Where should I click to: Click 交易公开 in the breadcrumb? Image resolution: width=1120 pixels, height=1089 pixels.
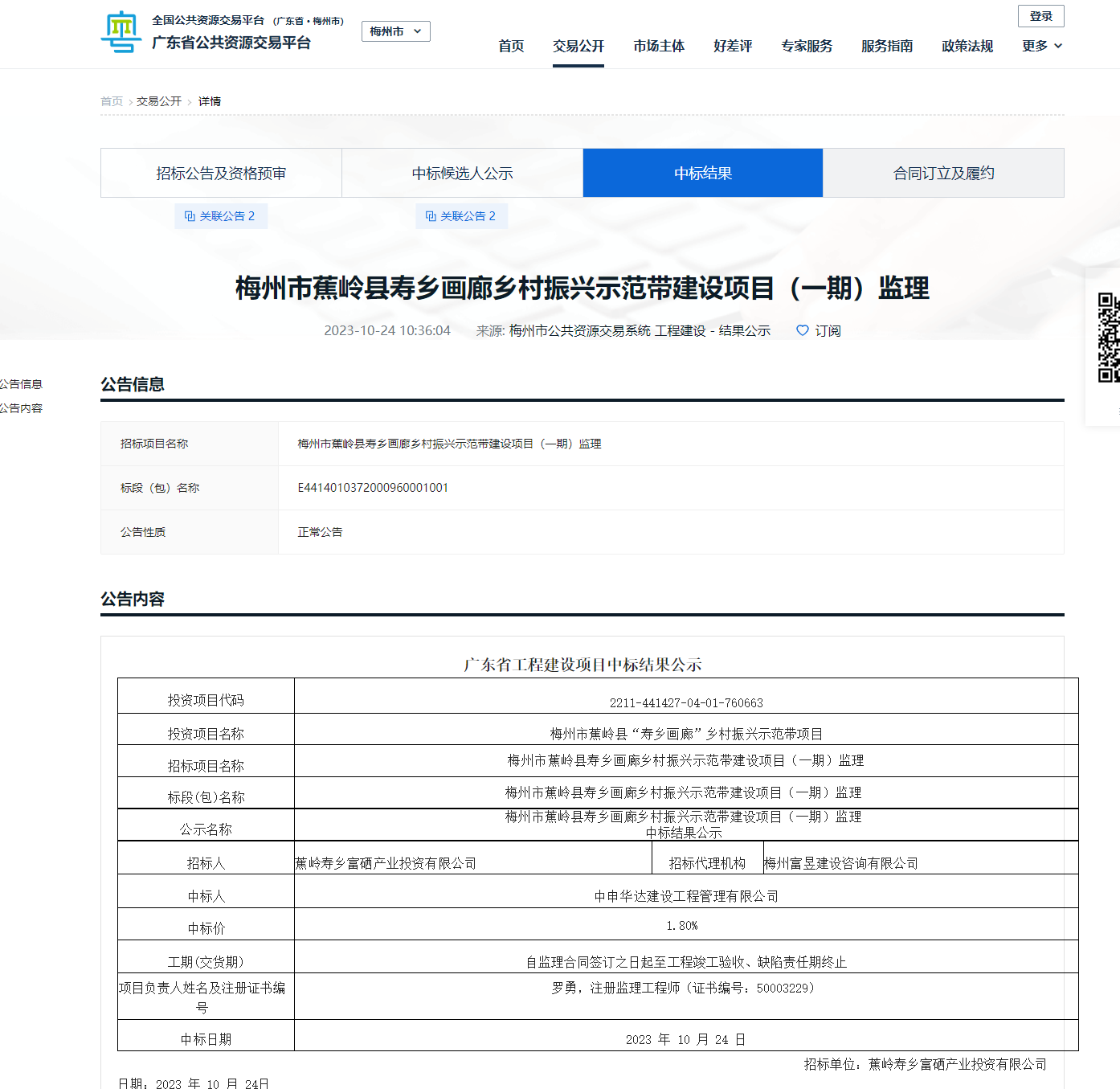[x=159, y=101]
